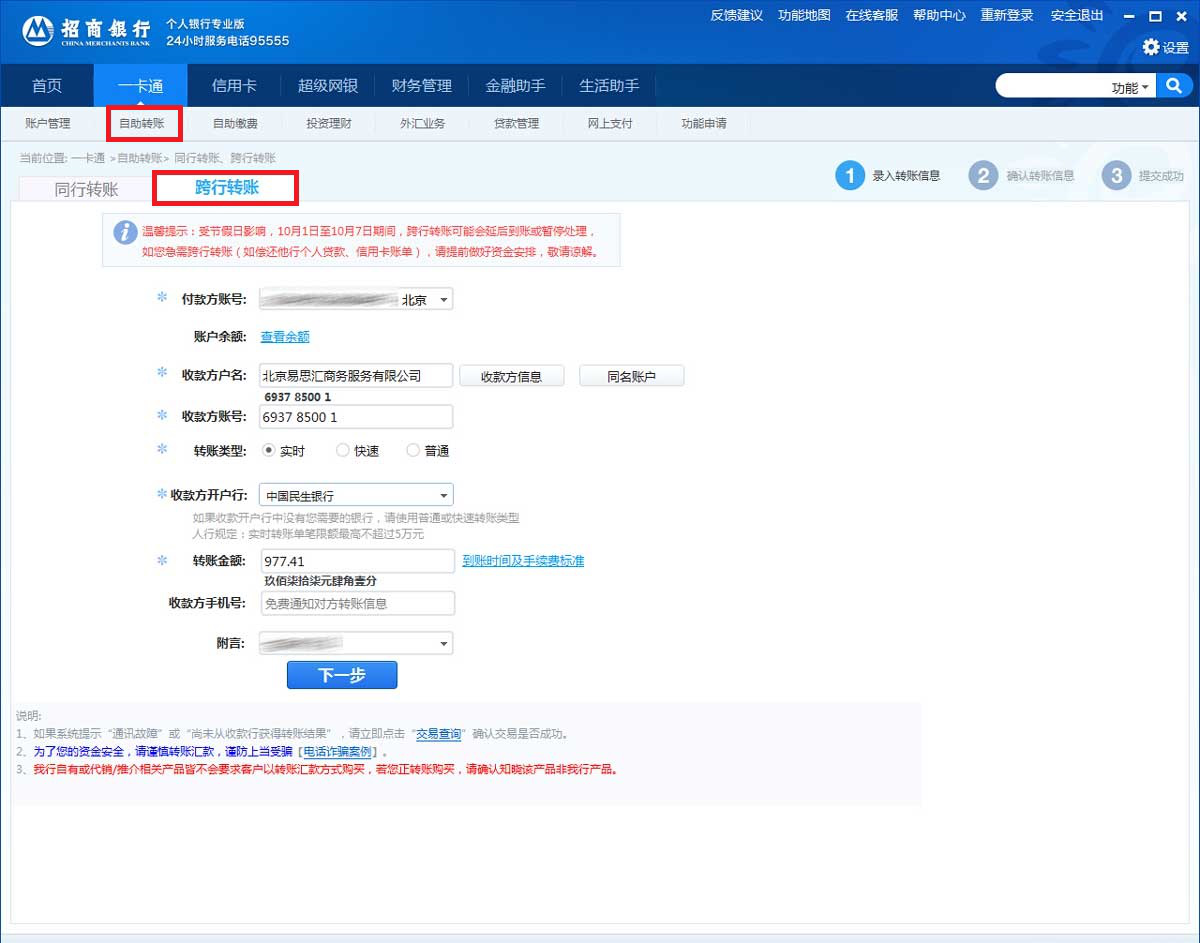Click the amount text 玖佰柒拾柒元肆角壹分
The image size is (1200, 943).
320,581
